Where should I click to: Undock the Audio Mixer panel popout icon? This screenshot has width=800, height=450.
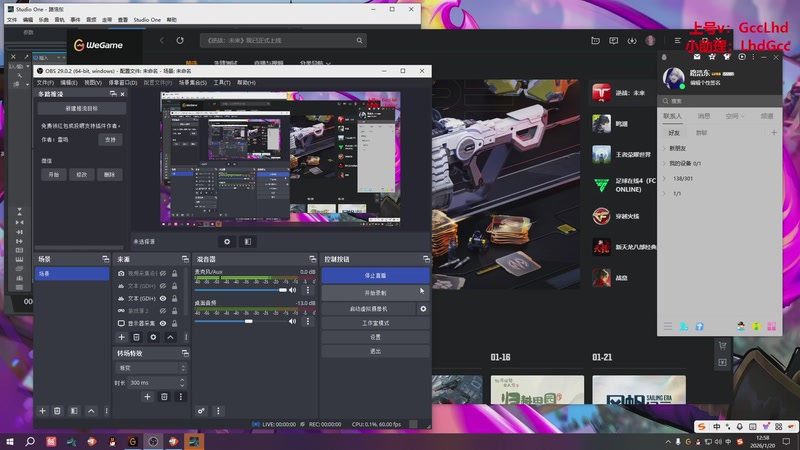313,259
